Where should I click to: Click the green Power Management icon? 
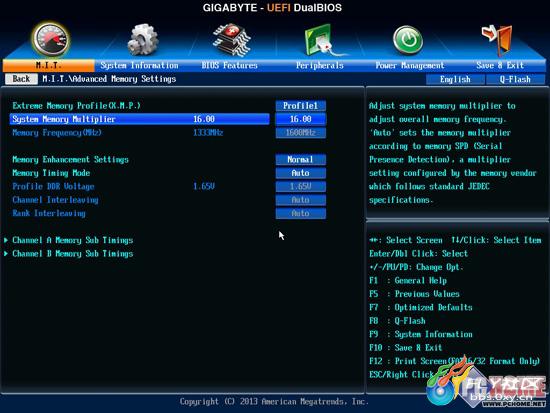408,40
